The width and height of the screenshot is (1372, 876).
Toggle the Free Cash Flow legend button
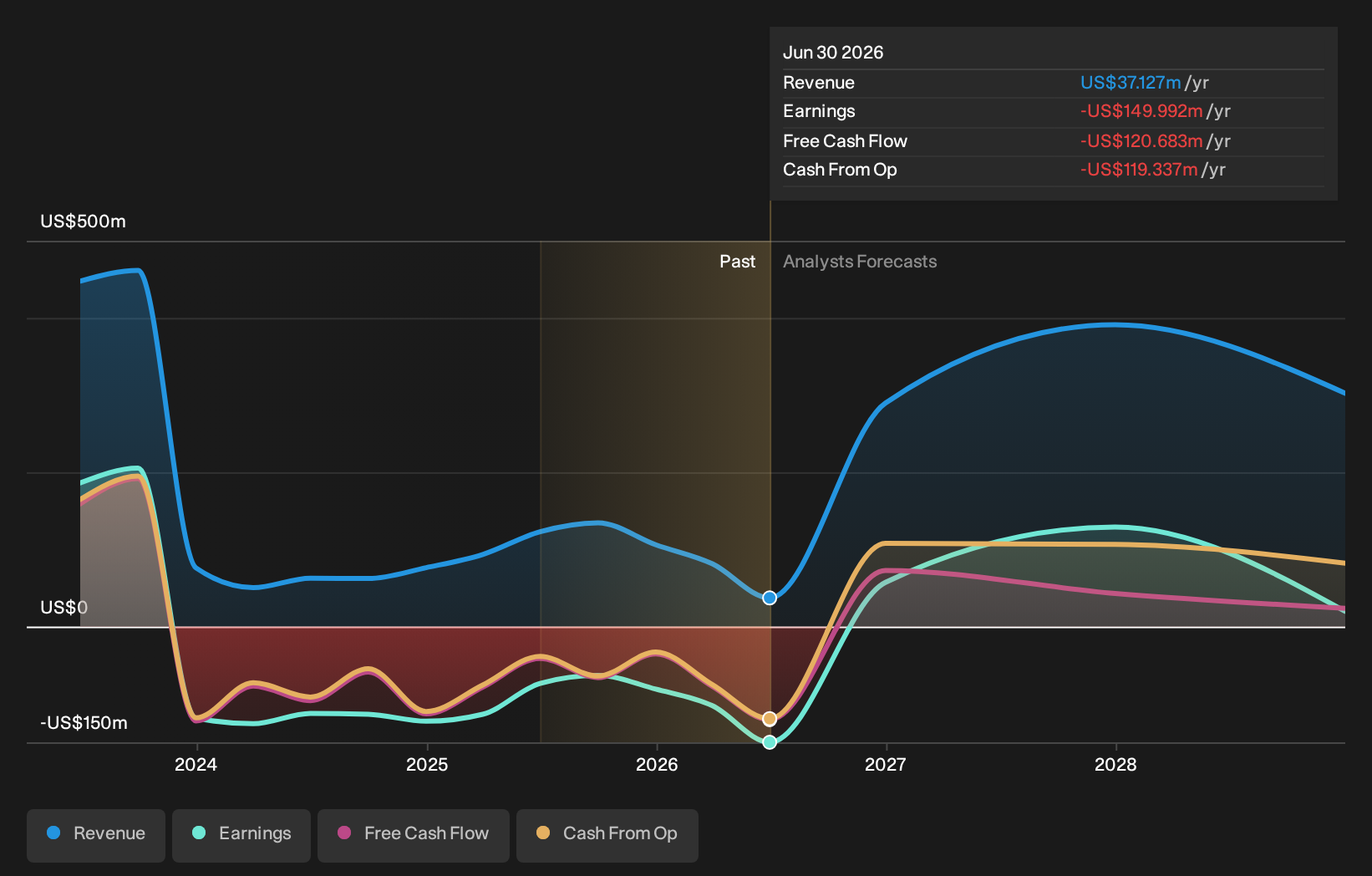414,835
